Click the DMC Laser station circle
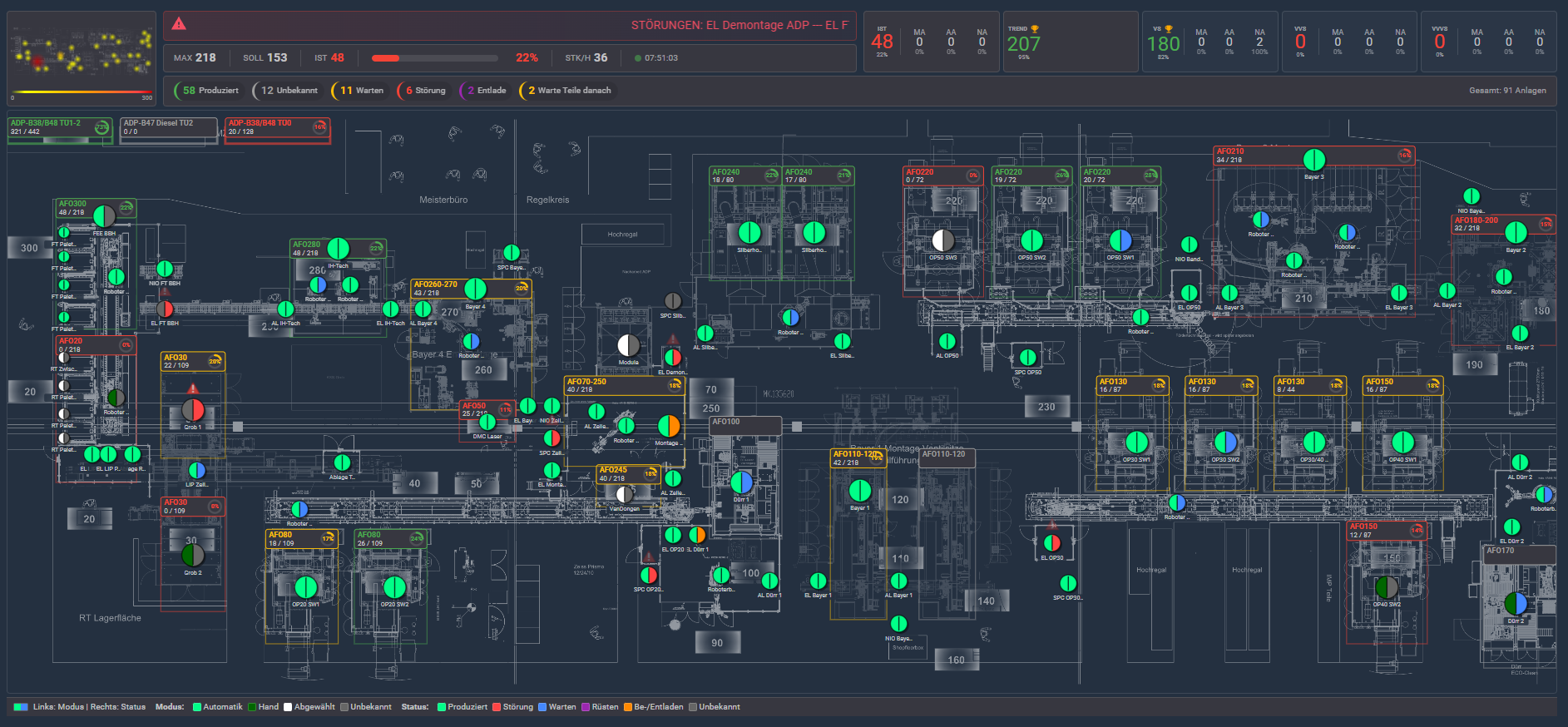Viewport: 1568px width, 727px height. (x=487, y=423)
